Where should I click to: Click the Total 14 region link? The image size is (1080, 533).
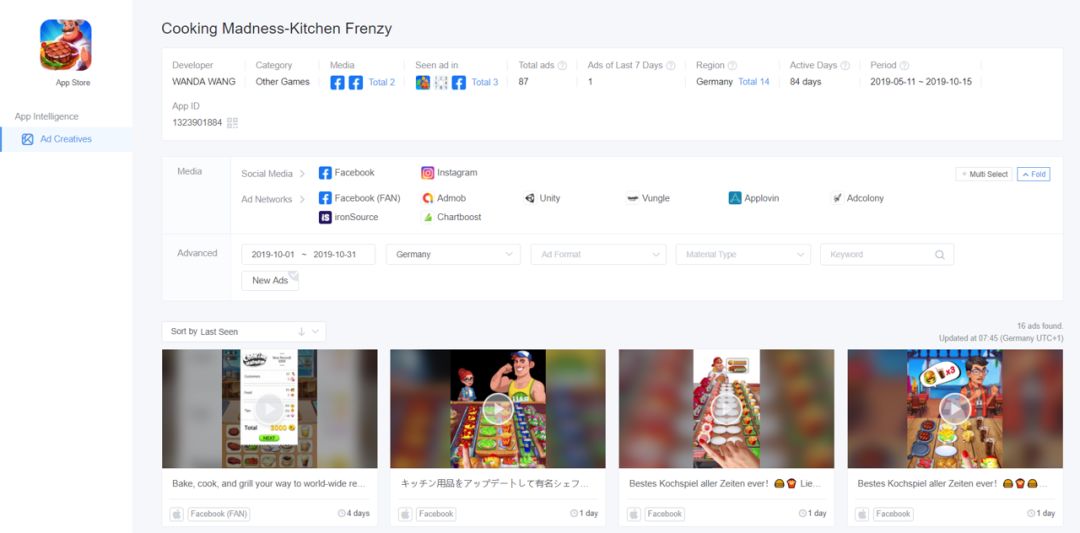point(754,81)
